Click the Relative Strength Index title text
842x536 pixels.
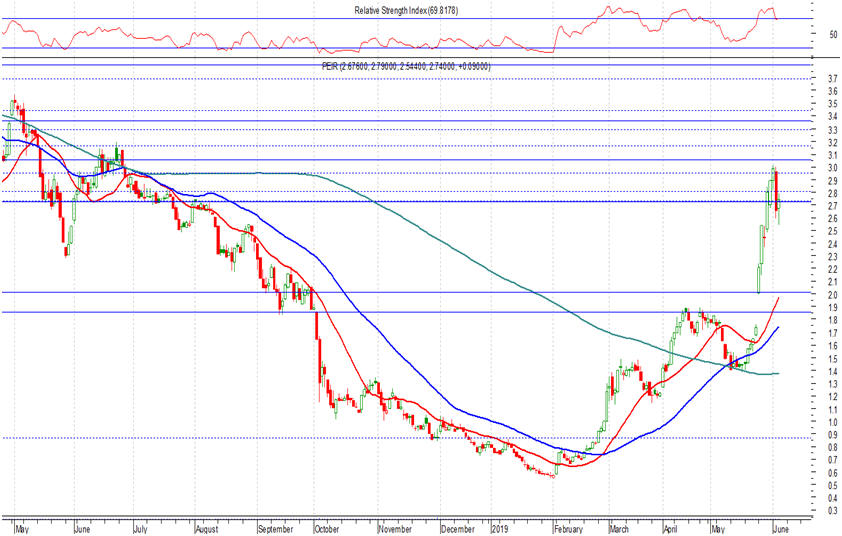click(405, 10)
